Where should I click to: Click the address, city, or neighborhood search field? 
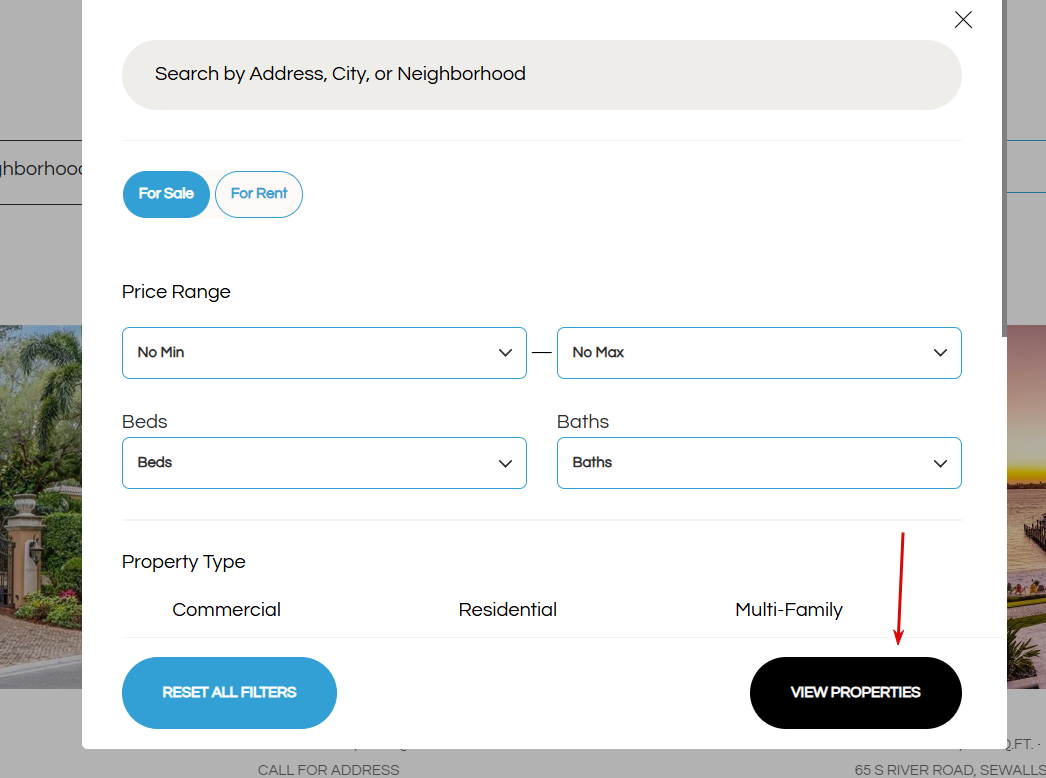pyautogui.click(x=541, y=75)
